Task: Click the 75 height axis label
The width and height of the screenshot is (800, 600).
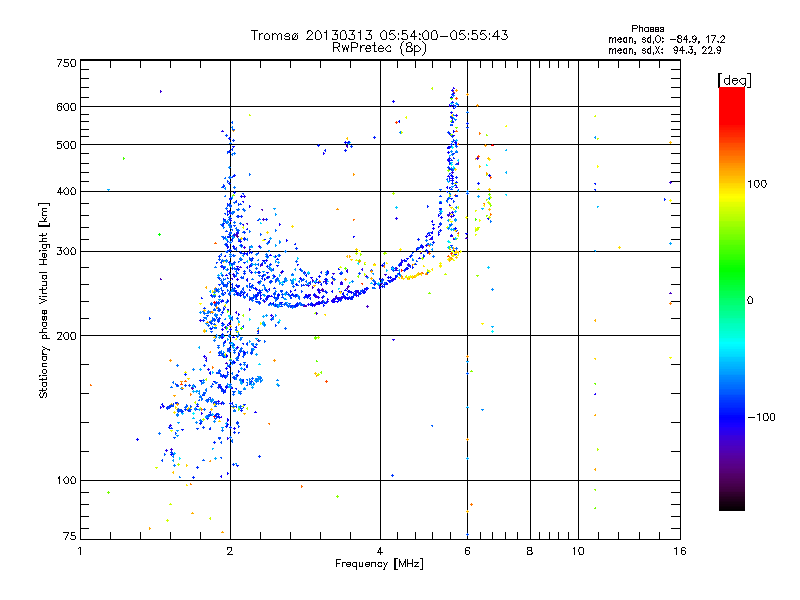Action: (70, 536)
